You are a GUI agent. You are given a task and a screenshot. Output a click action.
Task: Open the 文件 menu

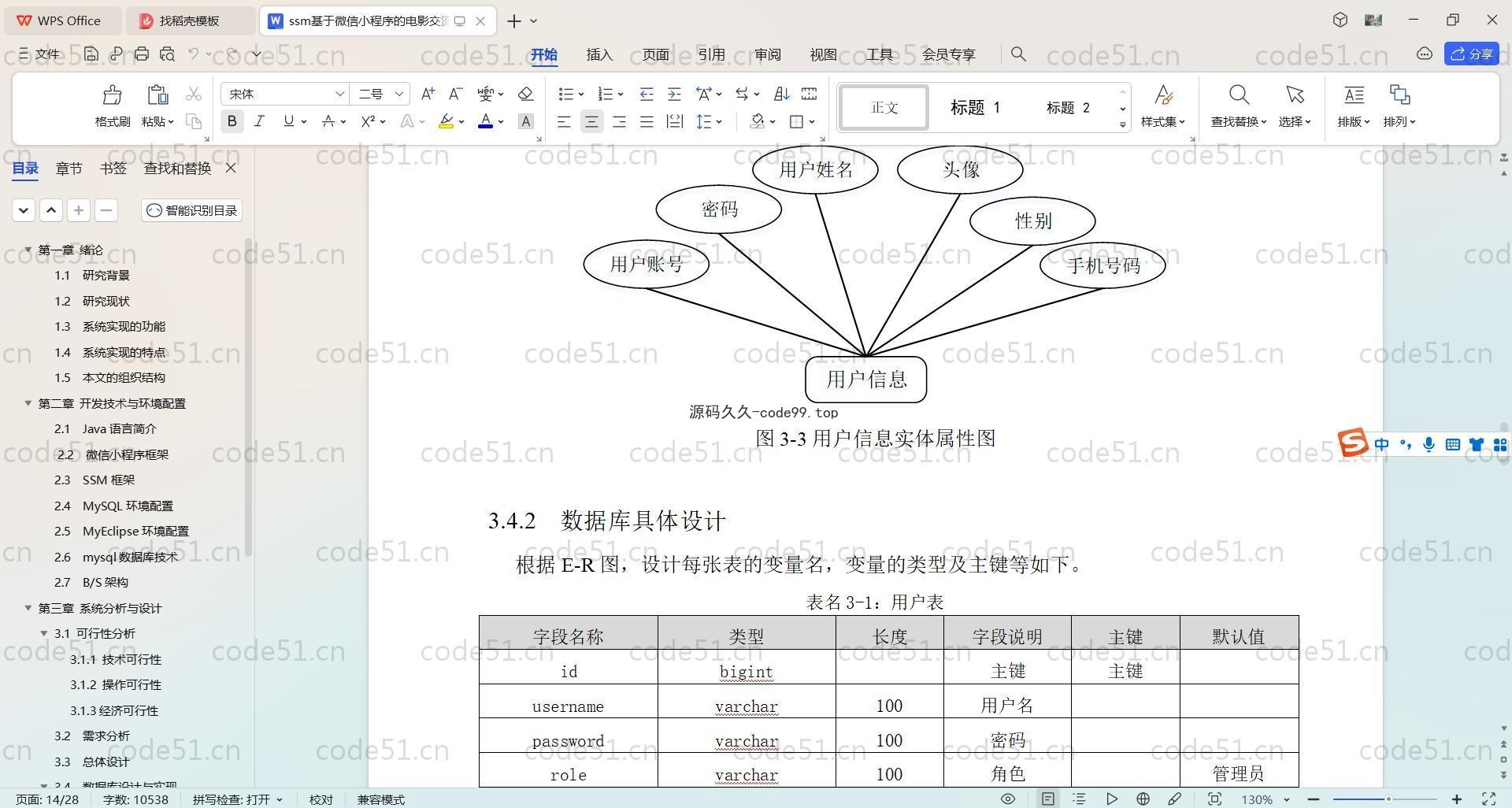tap(39, 54)
